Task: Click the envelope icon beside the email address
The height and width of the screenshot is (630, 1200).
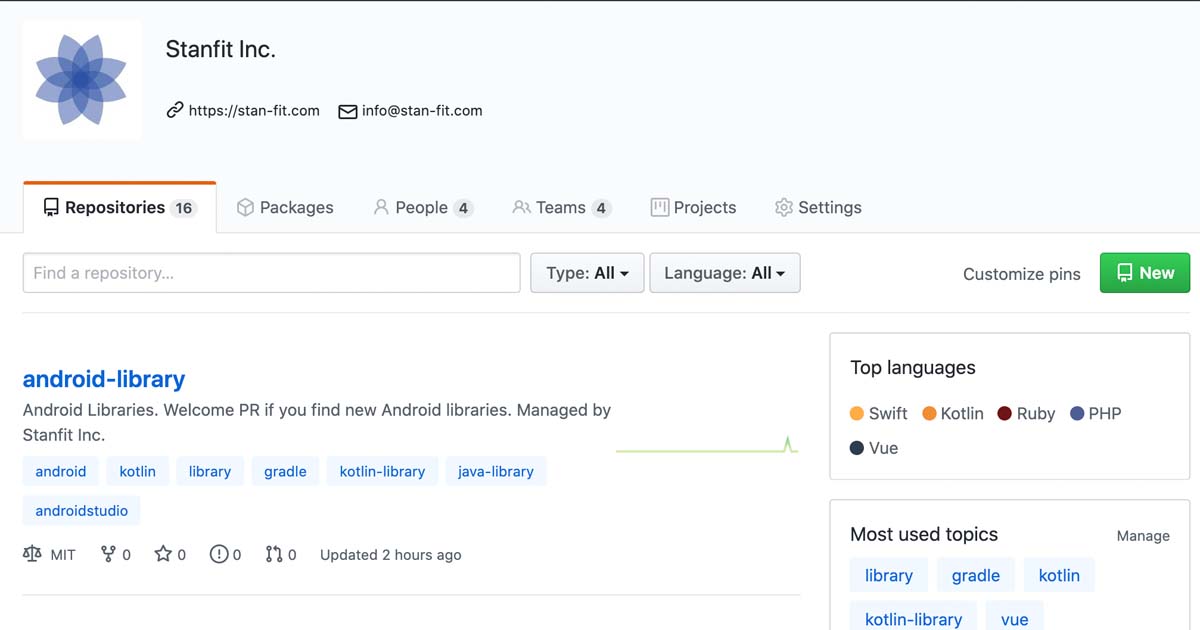Action: click(x=347, y=111)
